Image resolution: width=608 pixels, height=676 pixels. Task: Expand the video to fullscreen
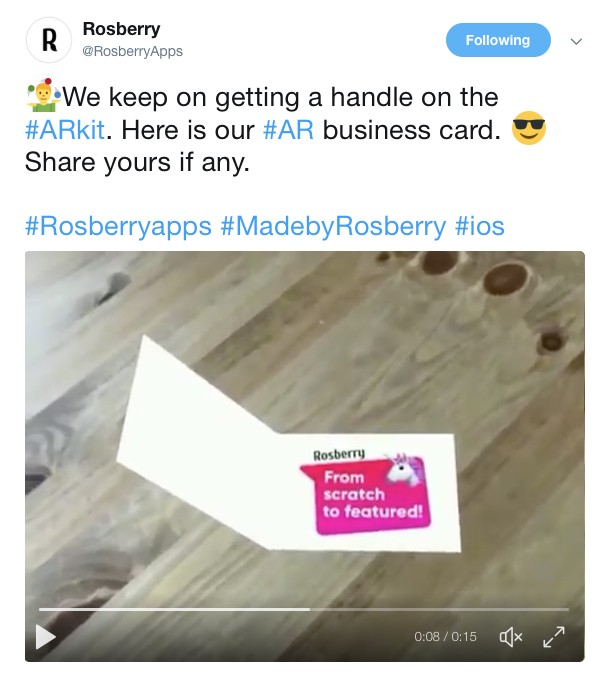click(554, 637)
